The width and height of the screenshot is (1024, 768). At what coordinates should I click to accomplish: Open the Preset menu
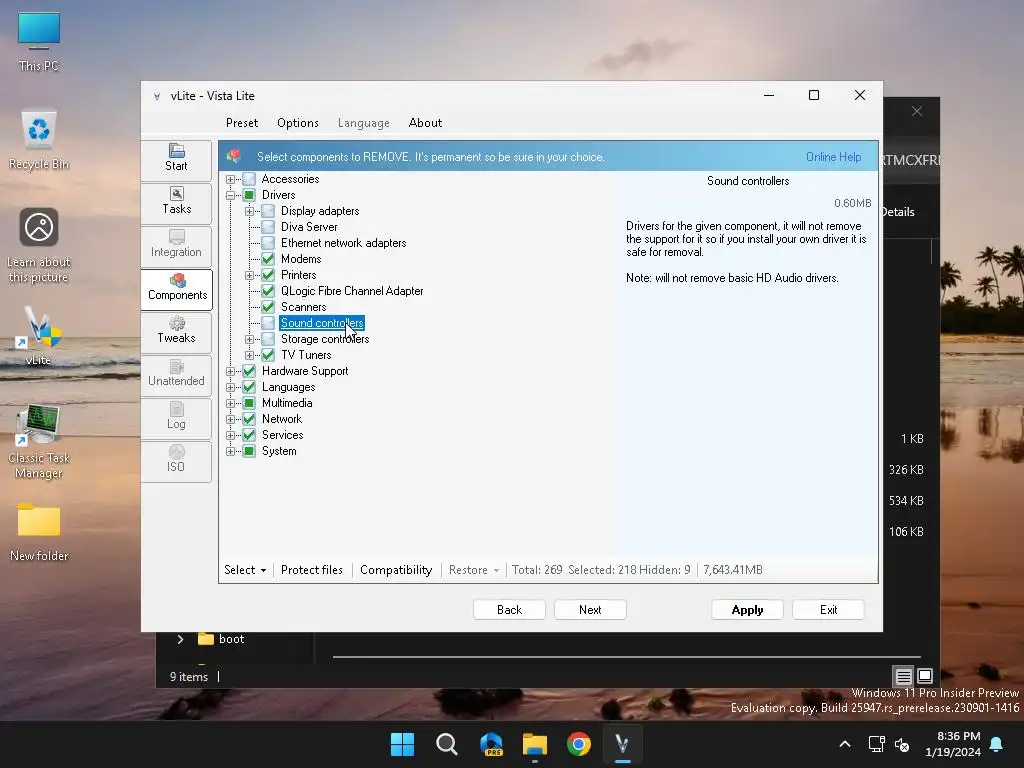(242, 123)
